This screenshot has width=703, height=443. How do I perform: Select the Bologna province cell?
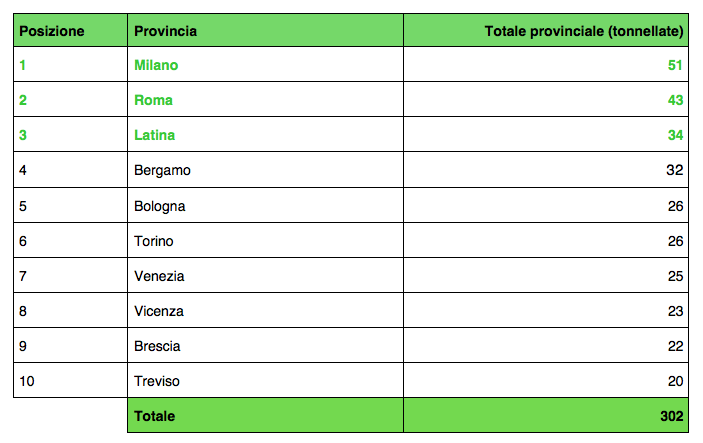click(x=265, y=205)
